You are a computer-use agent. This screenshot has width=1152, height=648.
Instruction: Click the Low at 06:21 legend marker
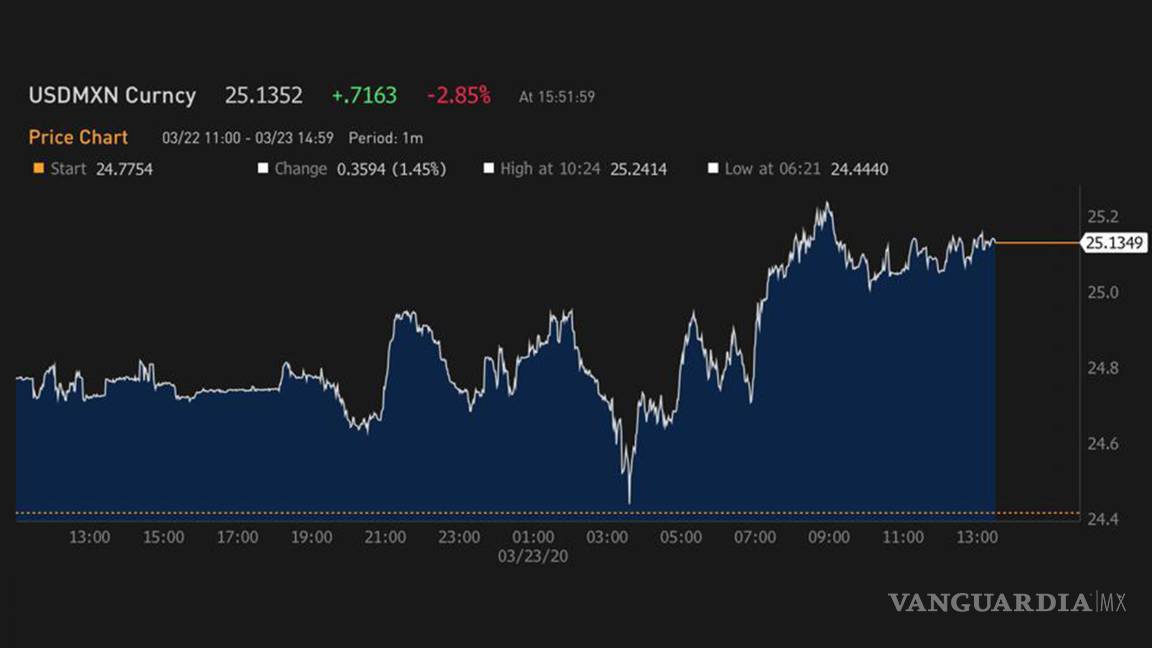point(713,169)
